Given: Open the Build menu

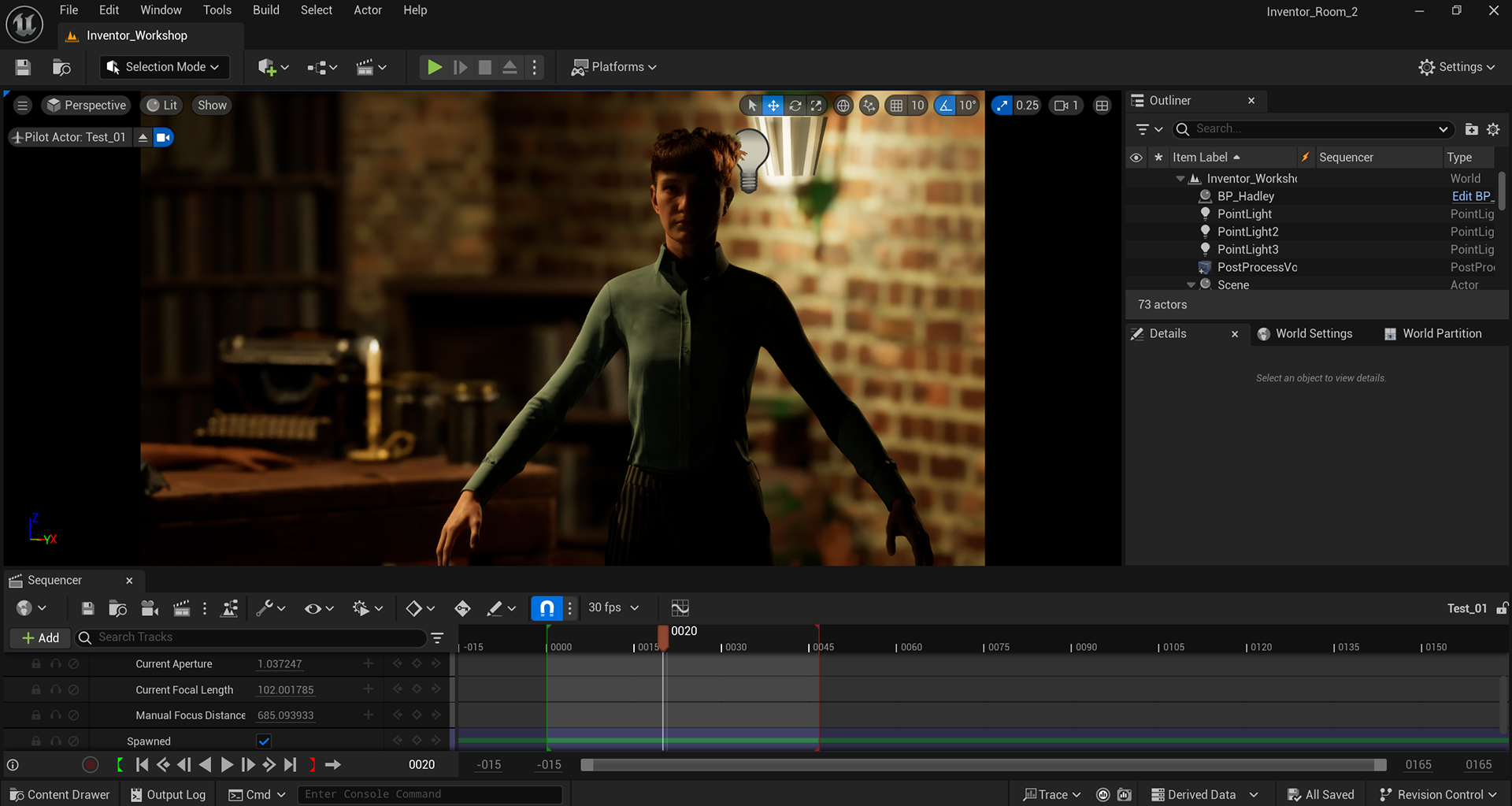Looking at the screenshot, I should tap(265, 10).
